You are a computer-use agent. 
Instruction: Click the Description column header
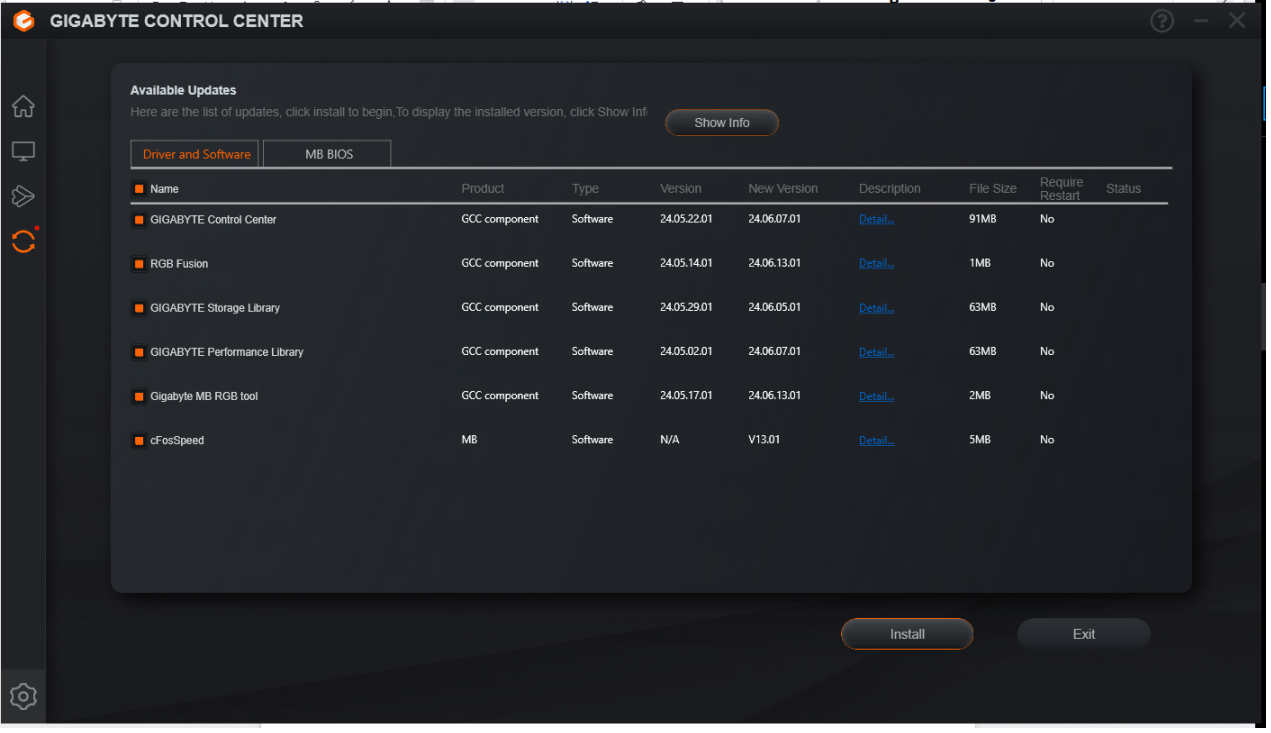[890, 188]
